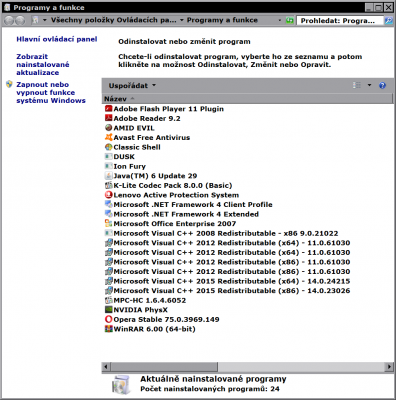The height and width of the screenshot is (400, 396).
Task: Select Classic Shell entry
Action: point(133,147)
